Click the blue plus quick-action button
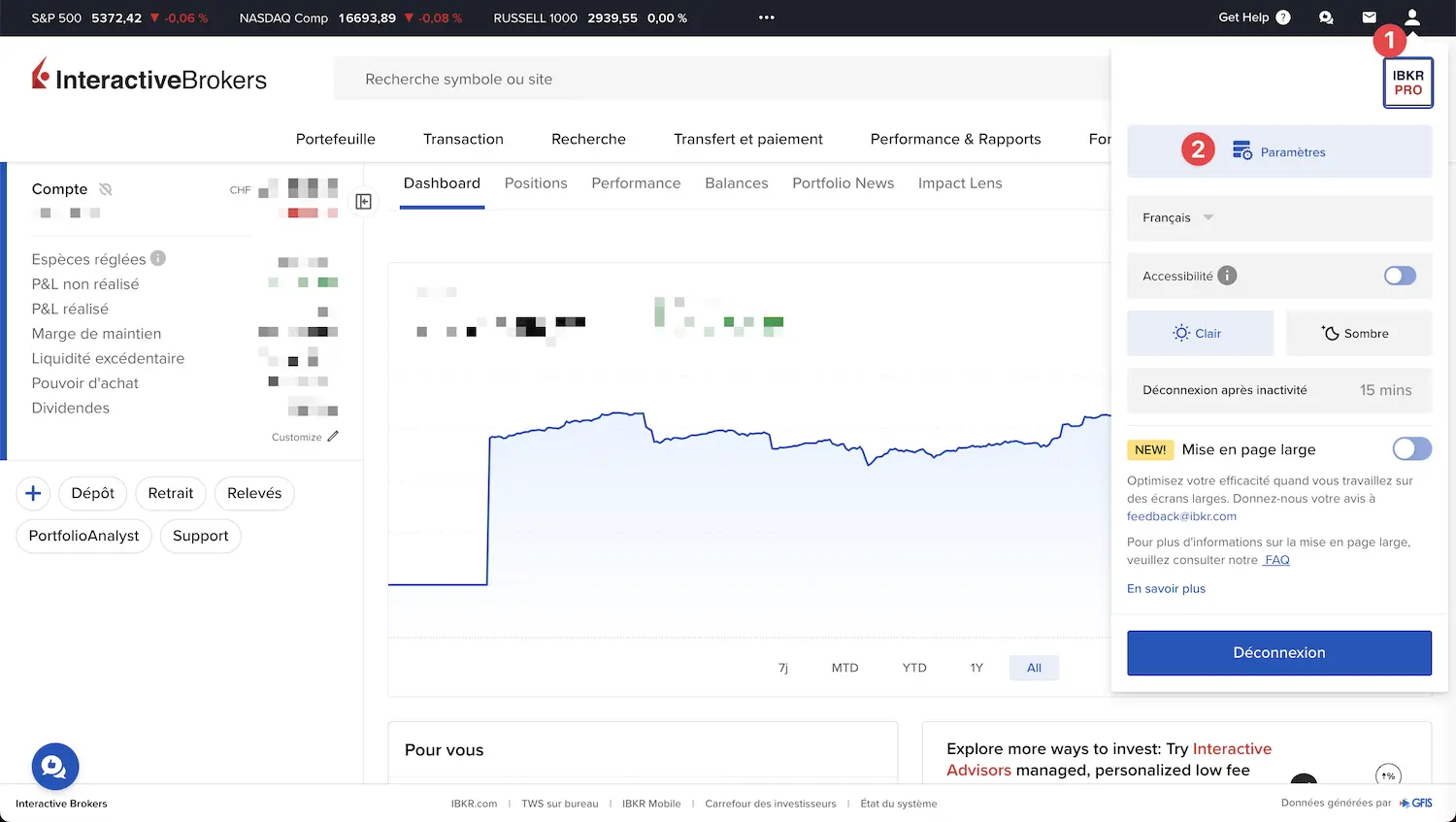 (x=33, y=493)
